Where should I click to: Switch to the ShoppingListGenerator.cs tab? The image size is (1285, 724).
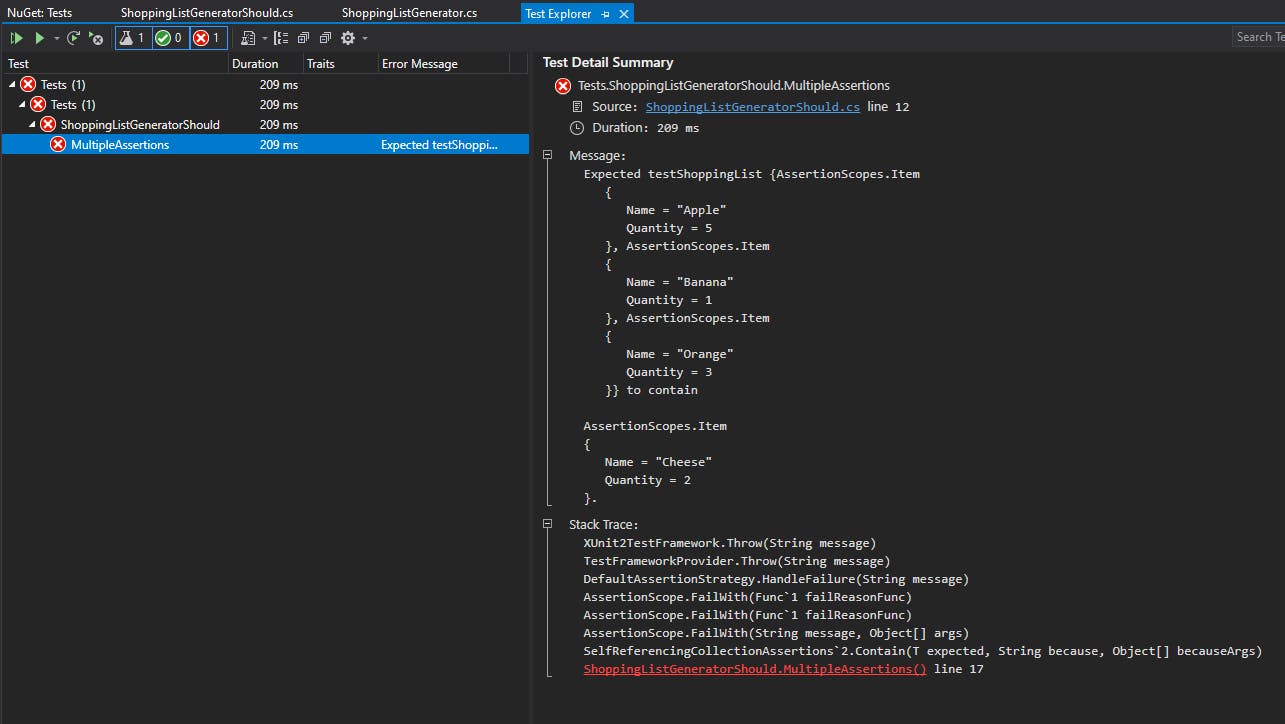[412, 12]
